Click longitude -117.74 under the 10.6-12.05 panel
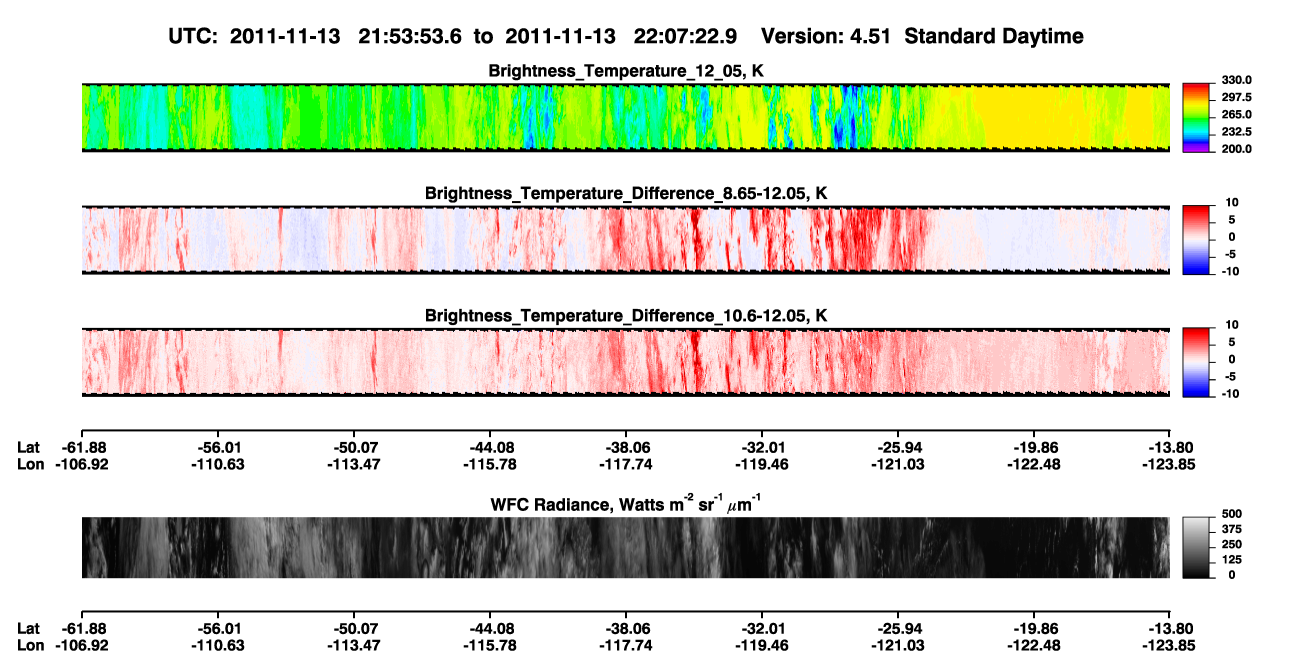Image resolution: width=1300 pixels, height=667 pixels. point(625,464)
